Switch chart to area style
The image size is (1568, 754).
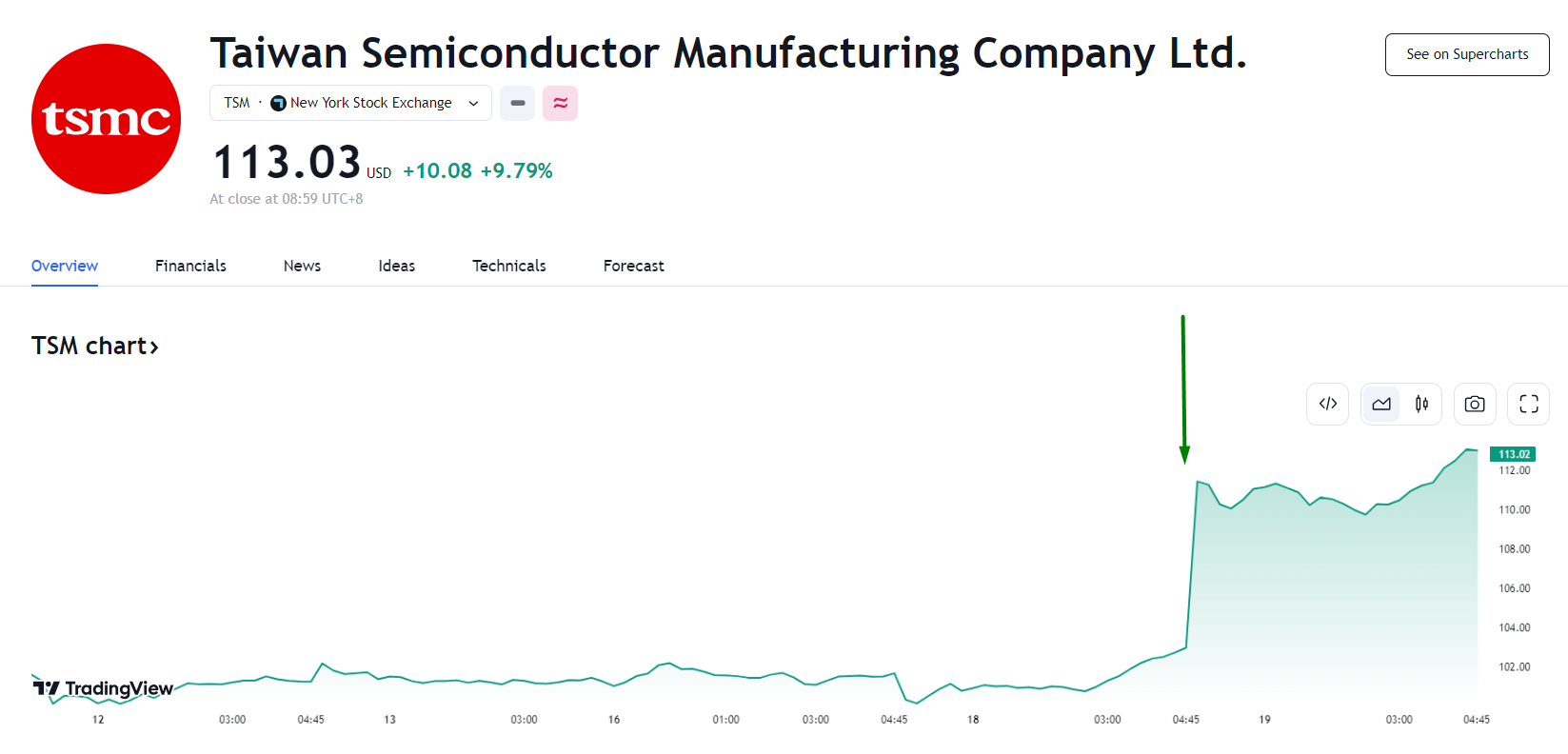click(1381, 404)
